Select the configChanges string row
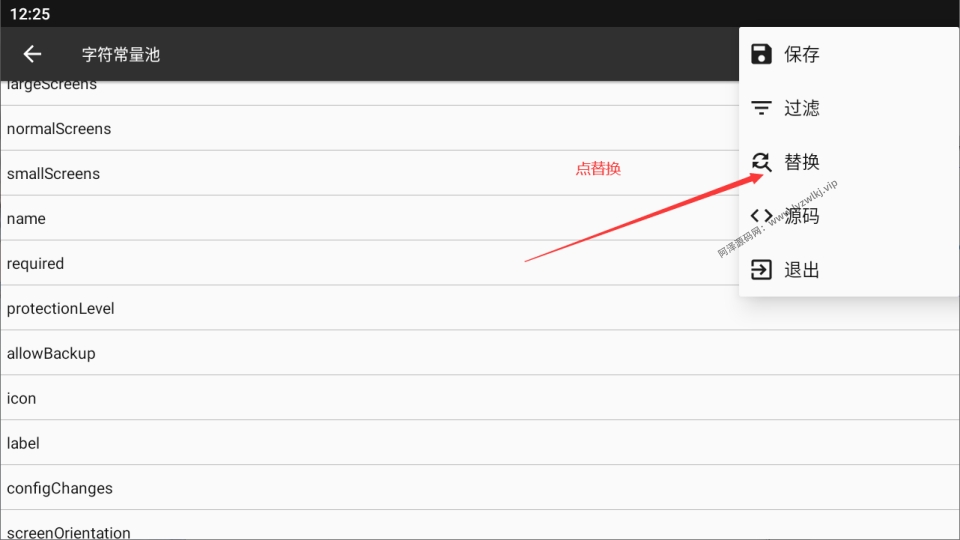Image resolution: width=960 pixels, height=540 pixels. tap(480, 487)
